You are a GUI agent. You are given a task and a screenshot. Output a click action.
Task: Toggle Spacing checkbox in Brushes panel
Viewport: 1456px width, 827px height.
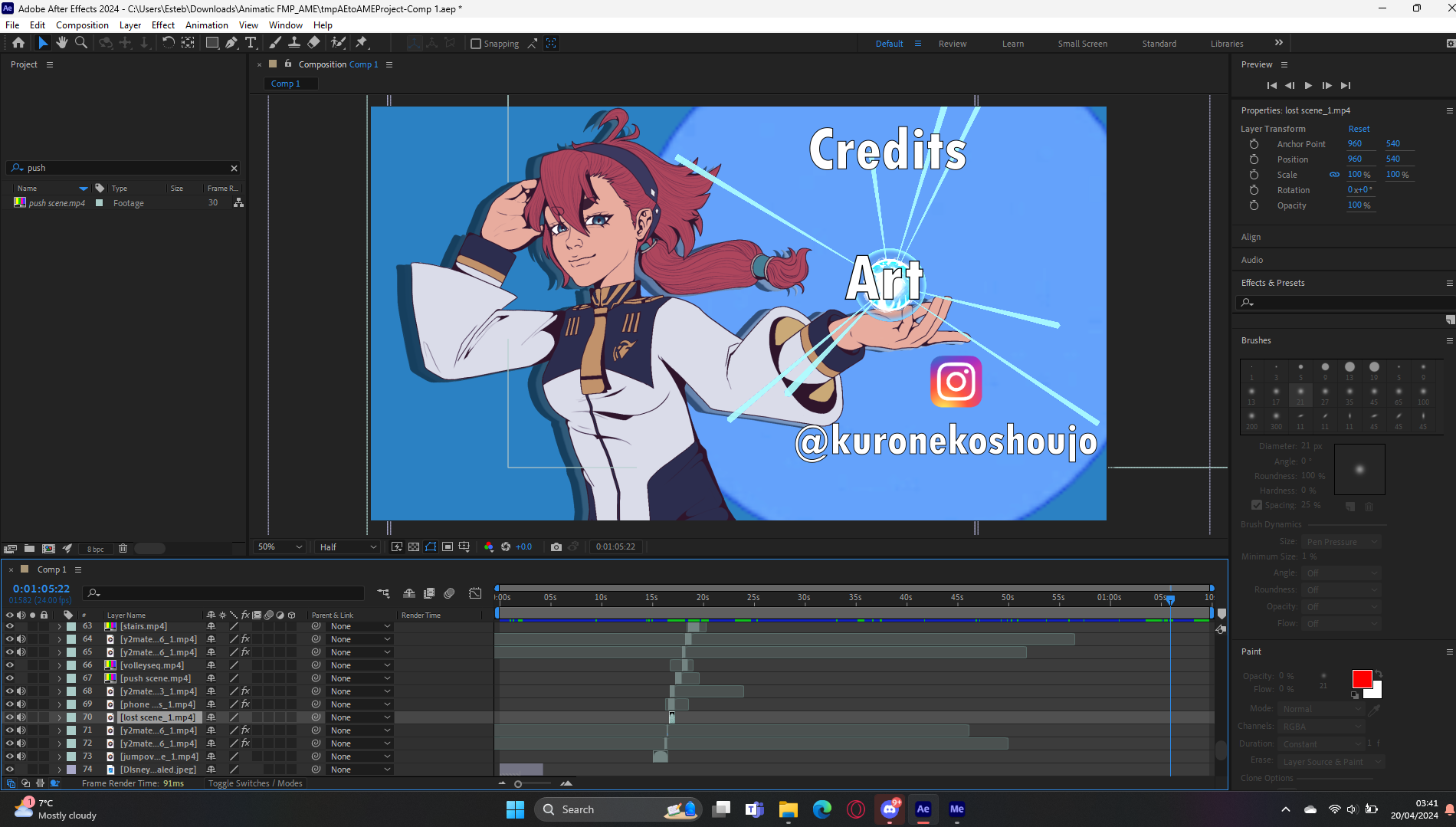1257,505
